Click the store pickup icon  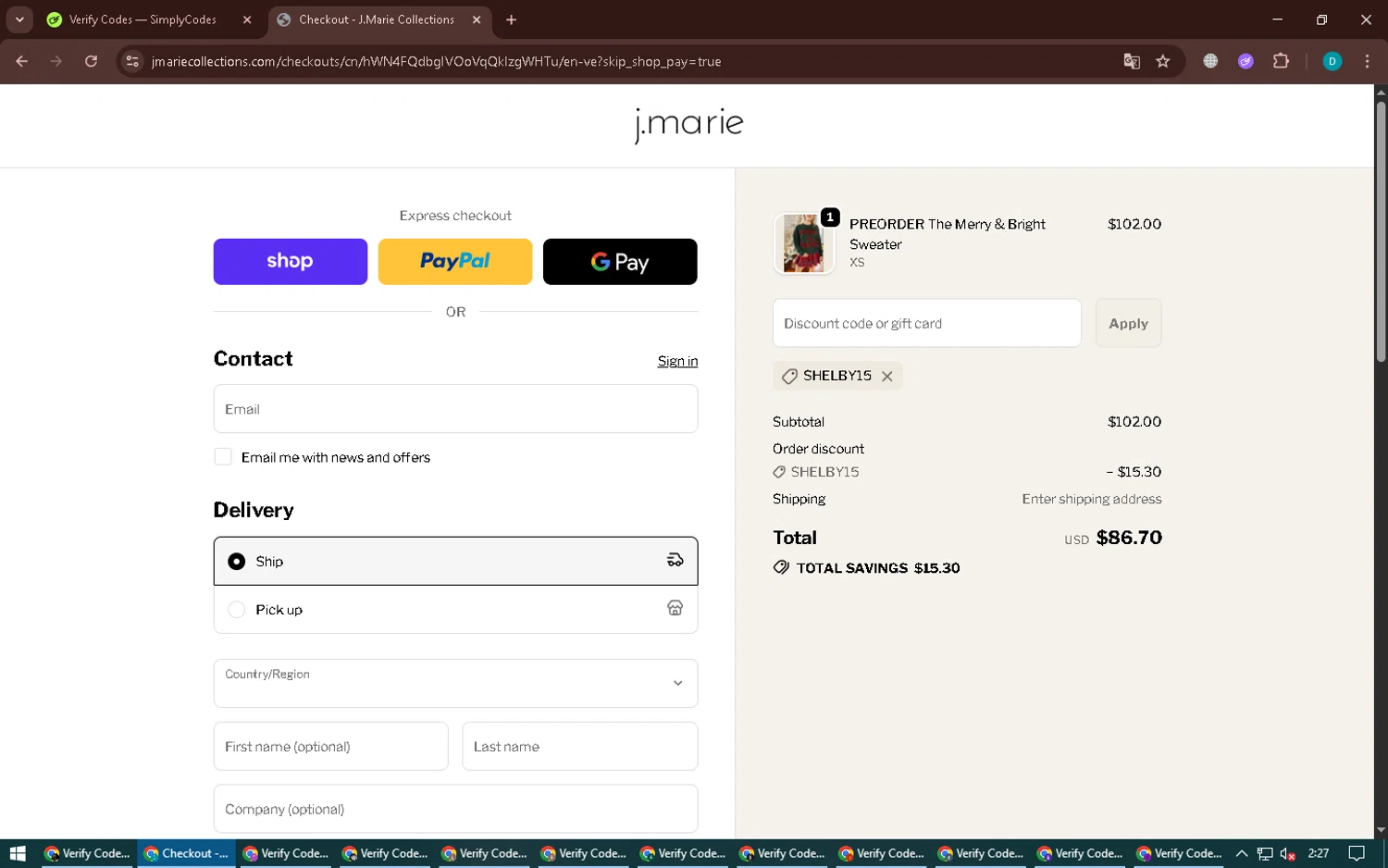pyautogui.click(x=675, y=608)
